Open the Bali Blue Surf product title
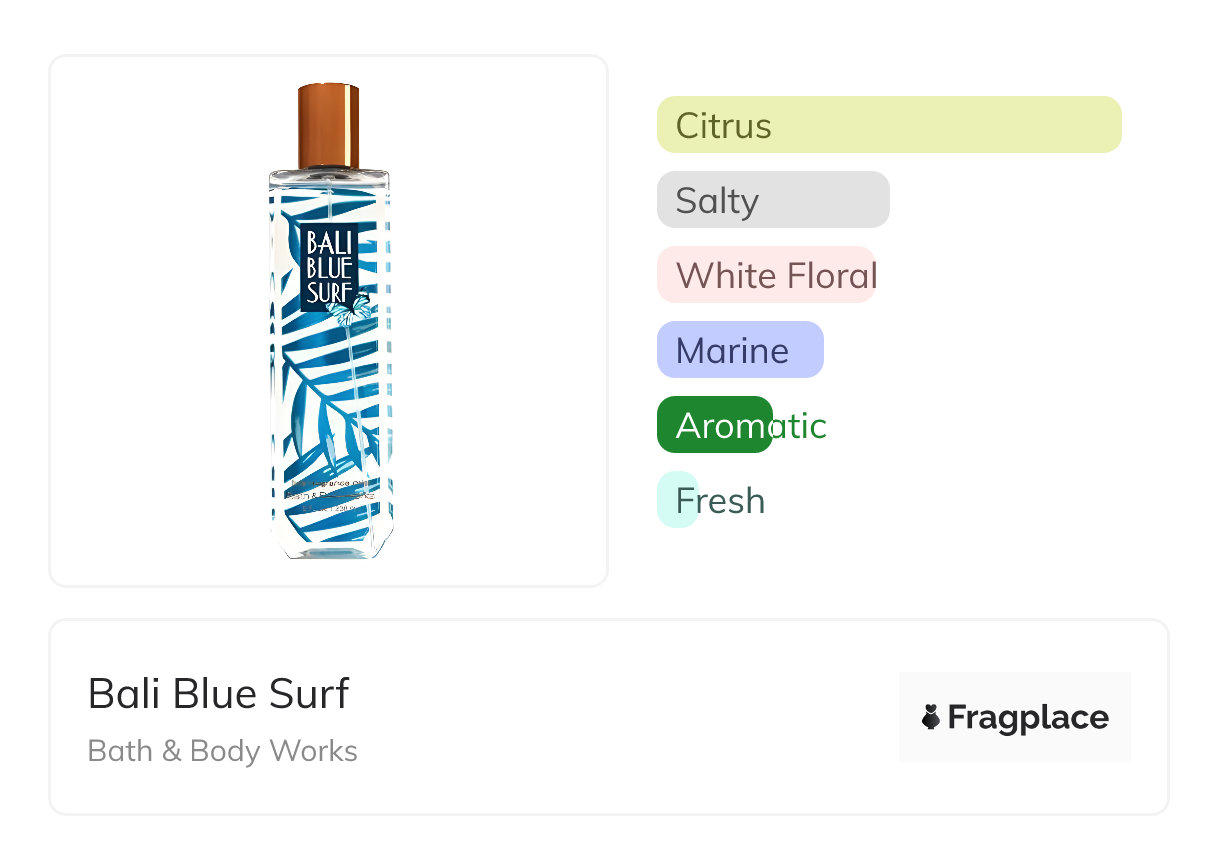1218x864 pixels. click(218, 693)
